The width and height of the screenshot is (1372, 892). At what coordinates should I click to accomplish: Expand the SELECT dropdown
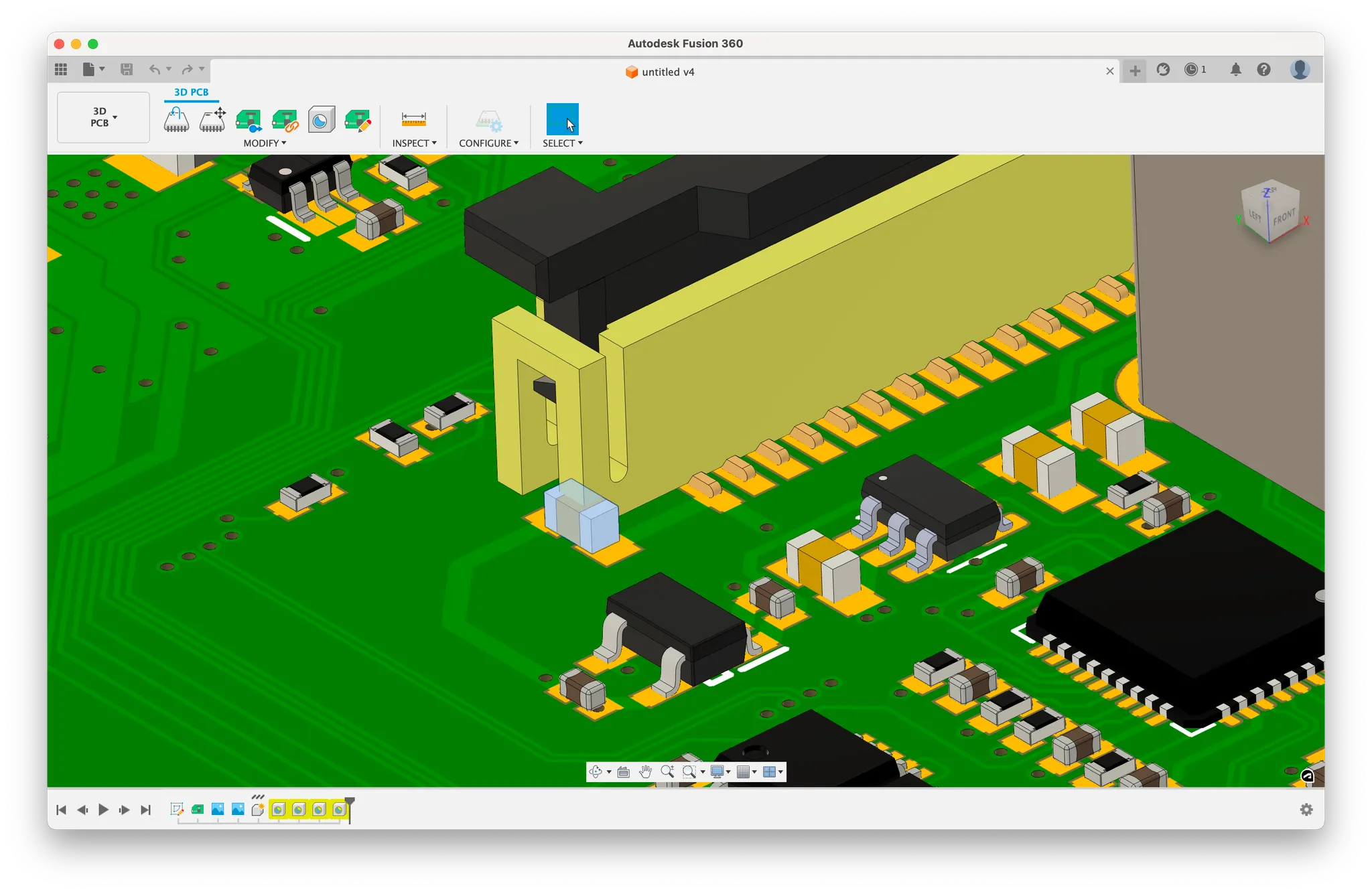(x=562, y=143)
